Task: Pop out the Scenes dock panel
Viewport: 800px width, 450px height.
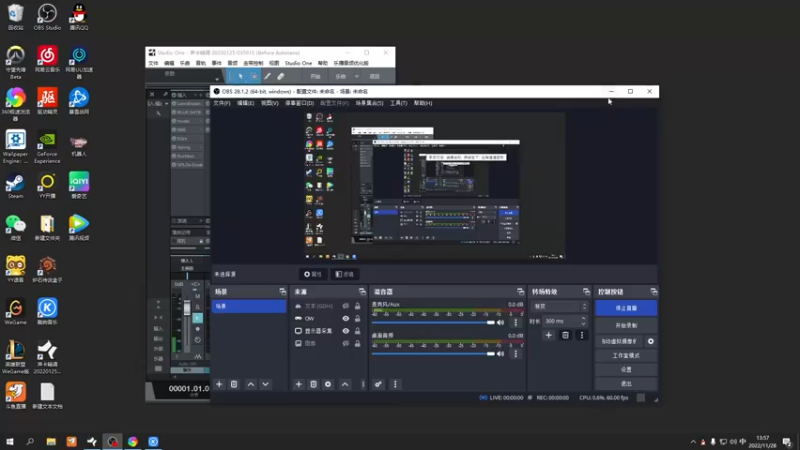Action: tap(283, 292)
